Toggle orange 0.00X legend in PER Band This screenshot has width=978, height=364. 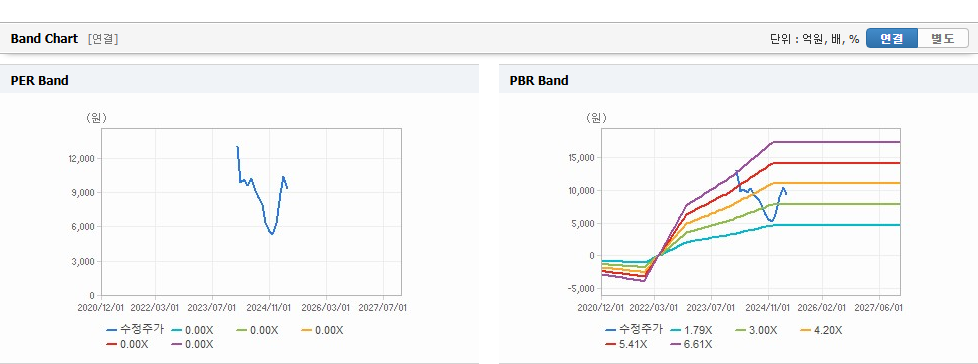click(x=322, y=330)
